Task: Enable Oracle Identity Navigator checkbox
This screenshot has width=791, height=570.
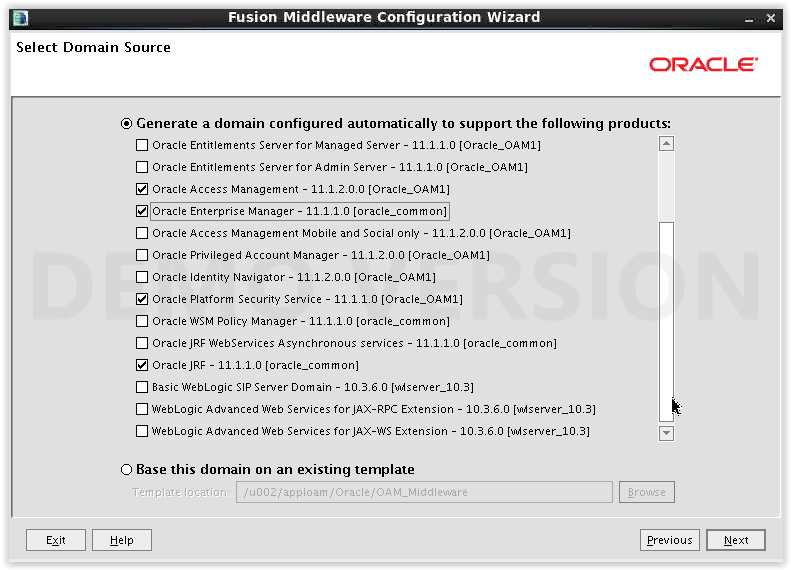Action: pos(142,277)
